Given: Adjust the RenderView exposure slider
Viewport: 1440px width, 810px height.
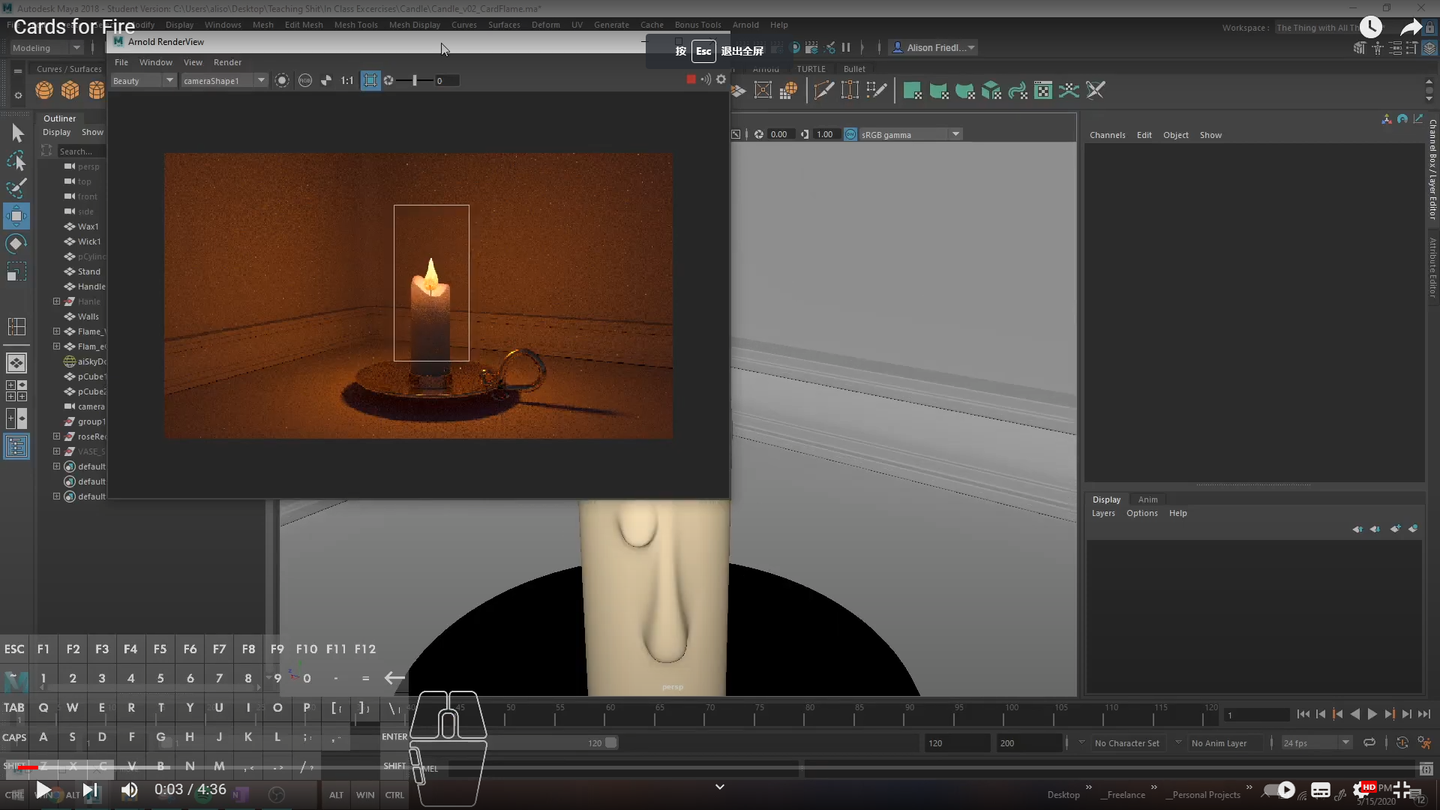Looking at the screenshot, I should 414,81.
